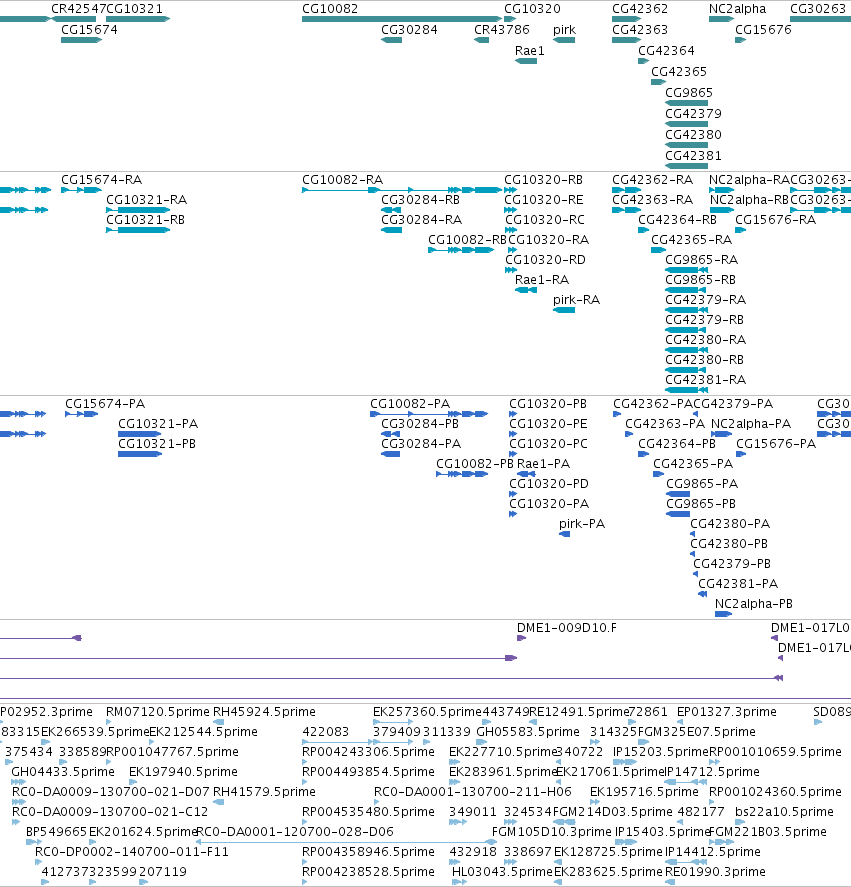Open the RC0-DP0002-140700-011-F11 EST label
Screen dimensions: 851x887
tap(132, 852)
